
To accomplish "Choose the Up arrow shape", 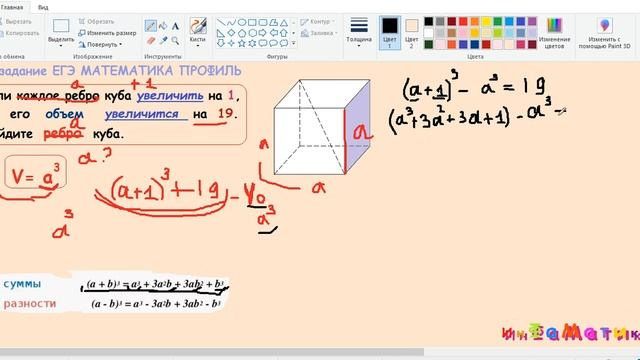I will (284, 33).
